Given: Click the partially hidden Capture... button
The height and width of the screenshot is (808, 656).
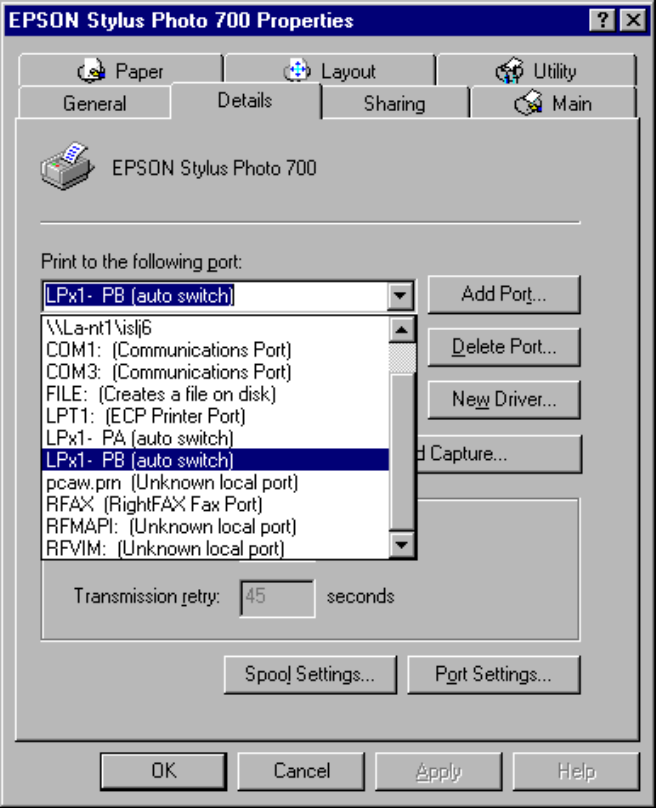Looking at the screenshot, I should point(499,454).
